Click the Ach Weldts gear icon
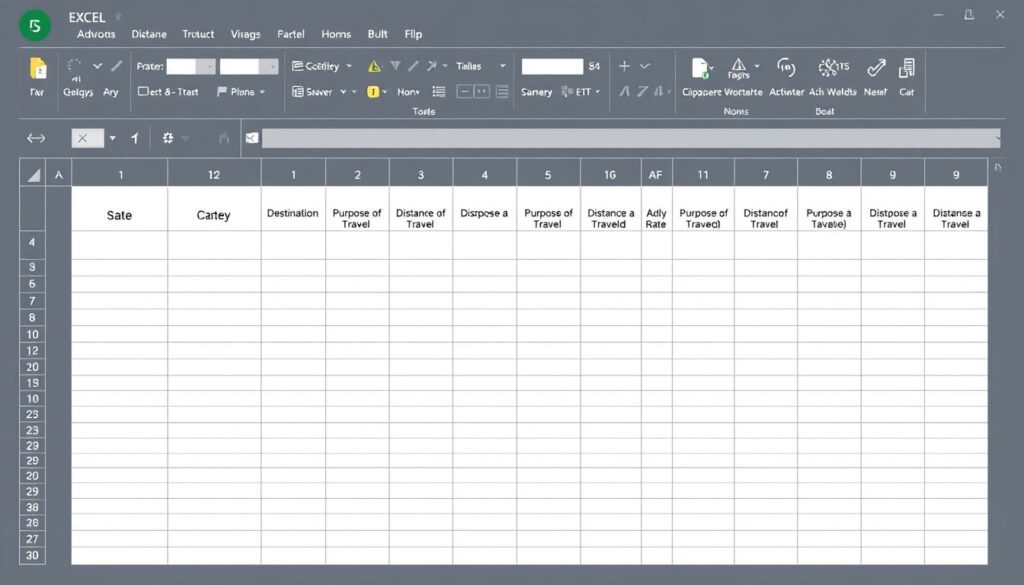 (x=829, y=67)
